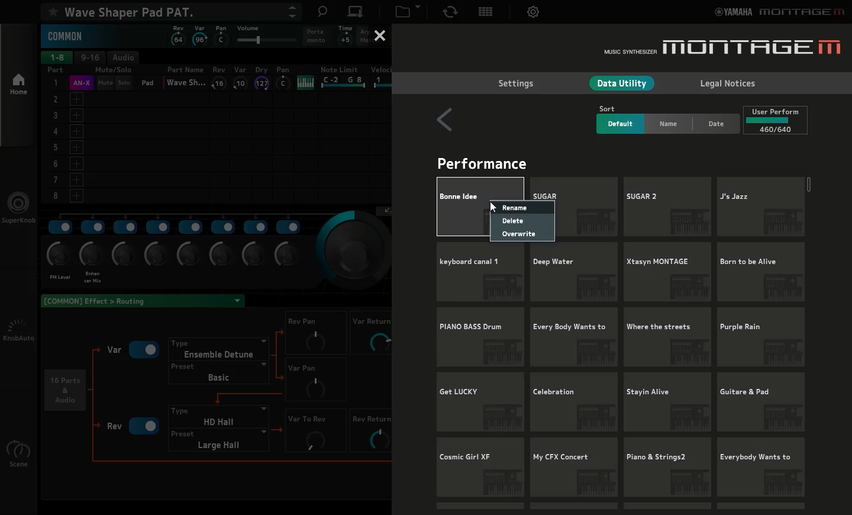Sort performances by Date

[x=716, y=124]
